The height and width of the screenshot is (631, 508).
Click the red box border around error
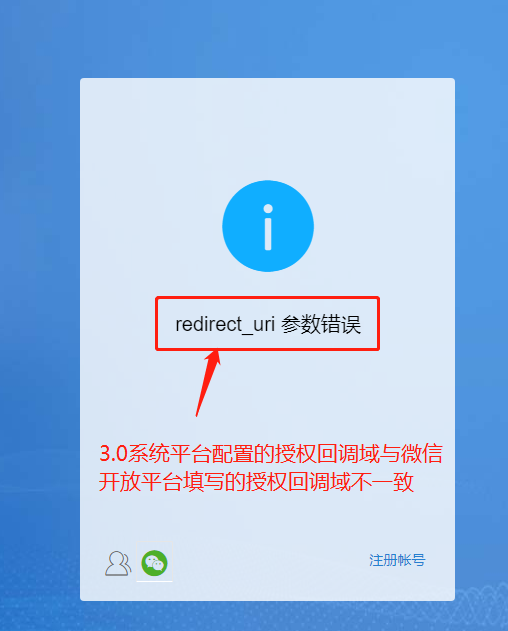click(x=268, y=298)
